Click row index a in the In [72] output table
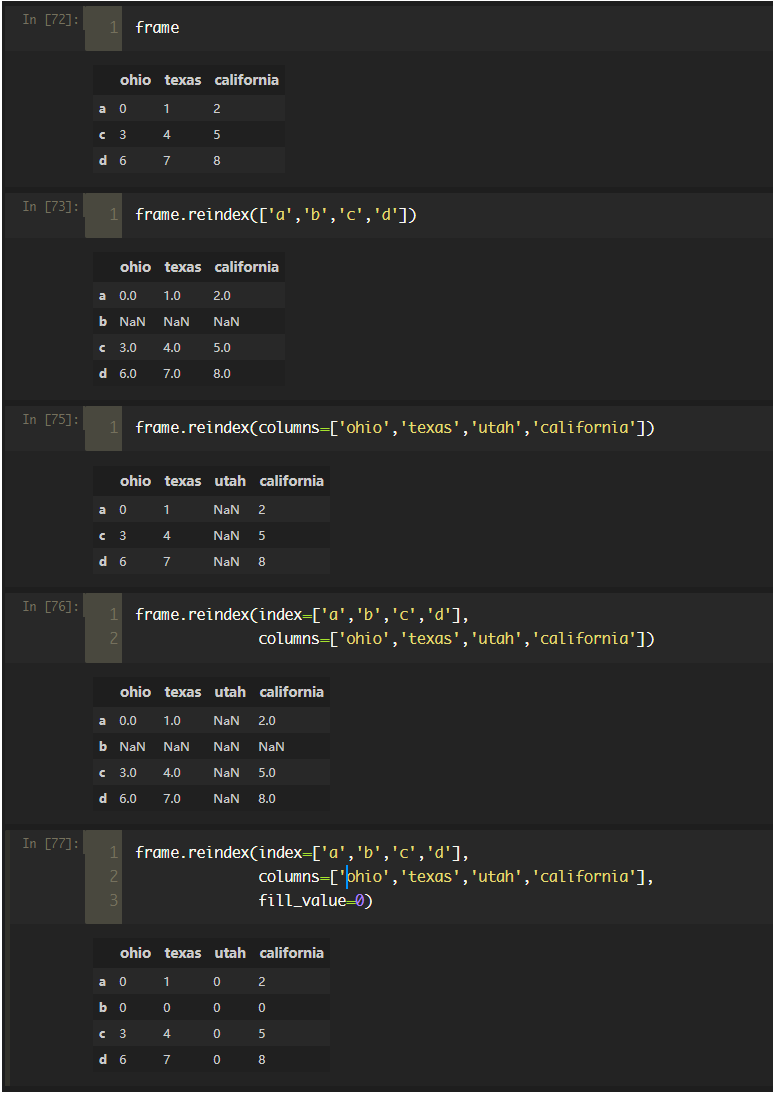This screenshot has width=773, height=1094. tap(103, 109)
